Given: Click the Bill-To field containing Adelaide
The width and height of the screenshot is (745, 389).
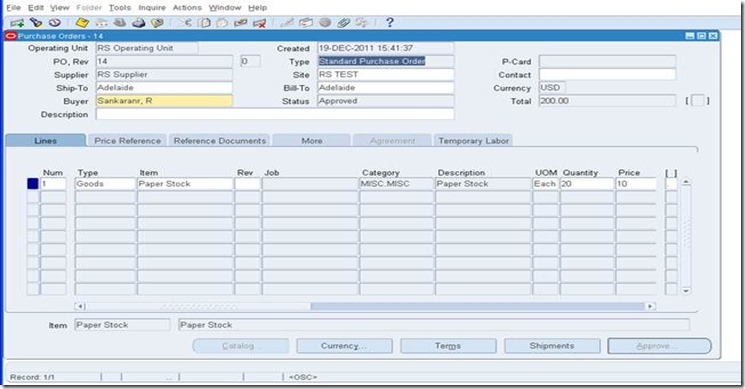Looking at the screenshot, I should tap(386, 88).
